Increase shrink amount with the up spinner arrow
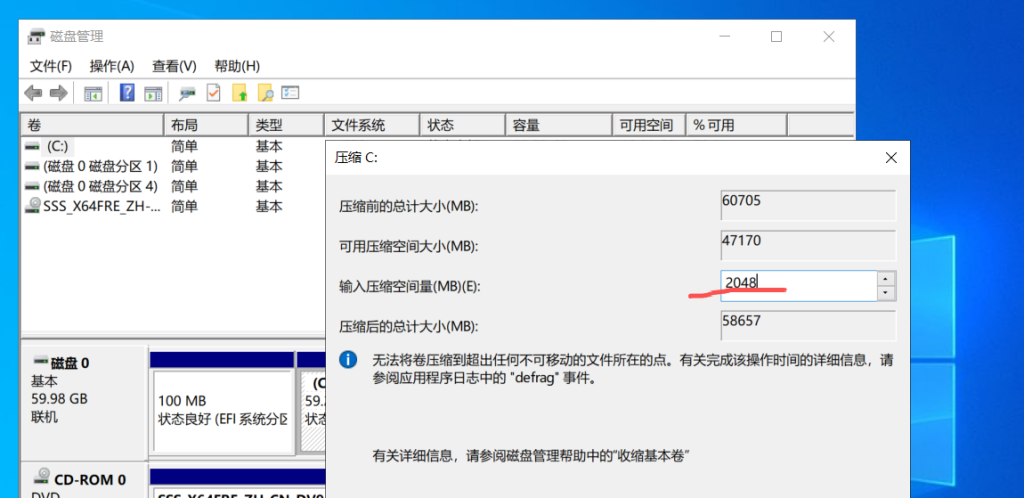The width and height of the screenshot is (1024, 498). point(886,278)
